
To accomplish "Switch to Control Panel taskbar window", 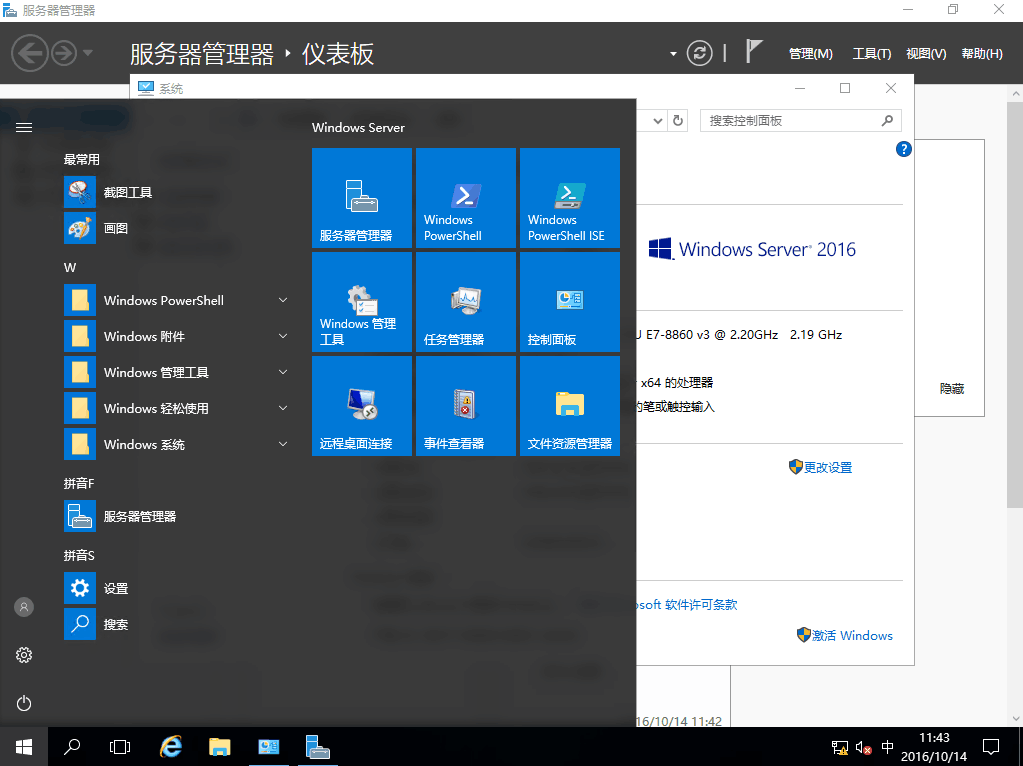I will point(269,747).
